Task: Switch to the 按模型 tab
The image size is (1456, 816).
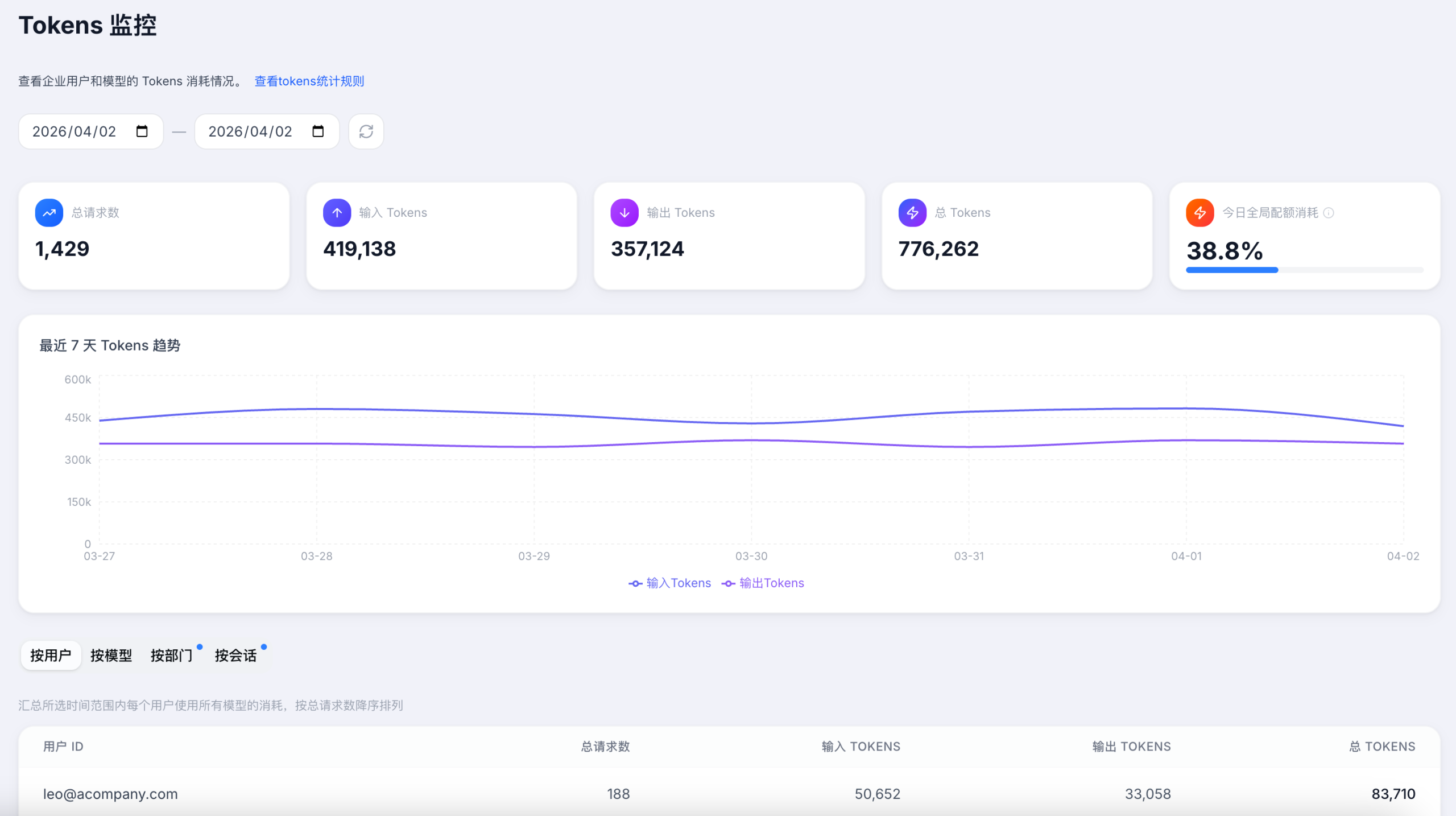Action: click(x=111, y=656)
